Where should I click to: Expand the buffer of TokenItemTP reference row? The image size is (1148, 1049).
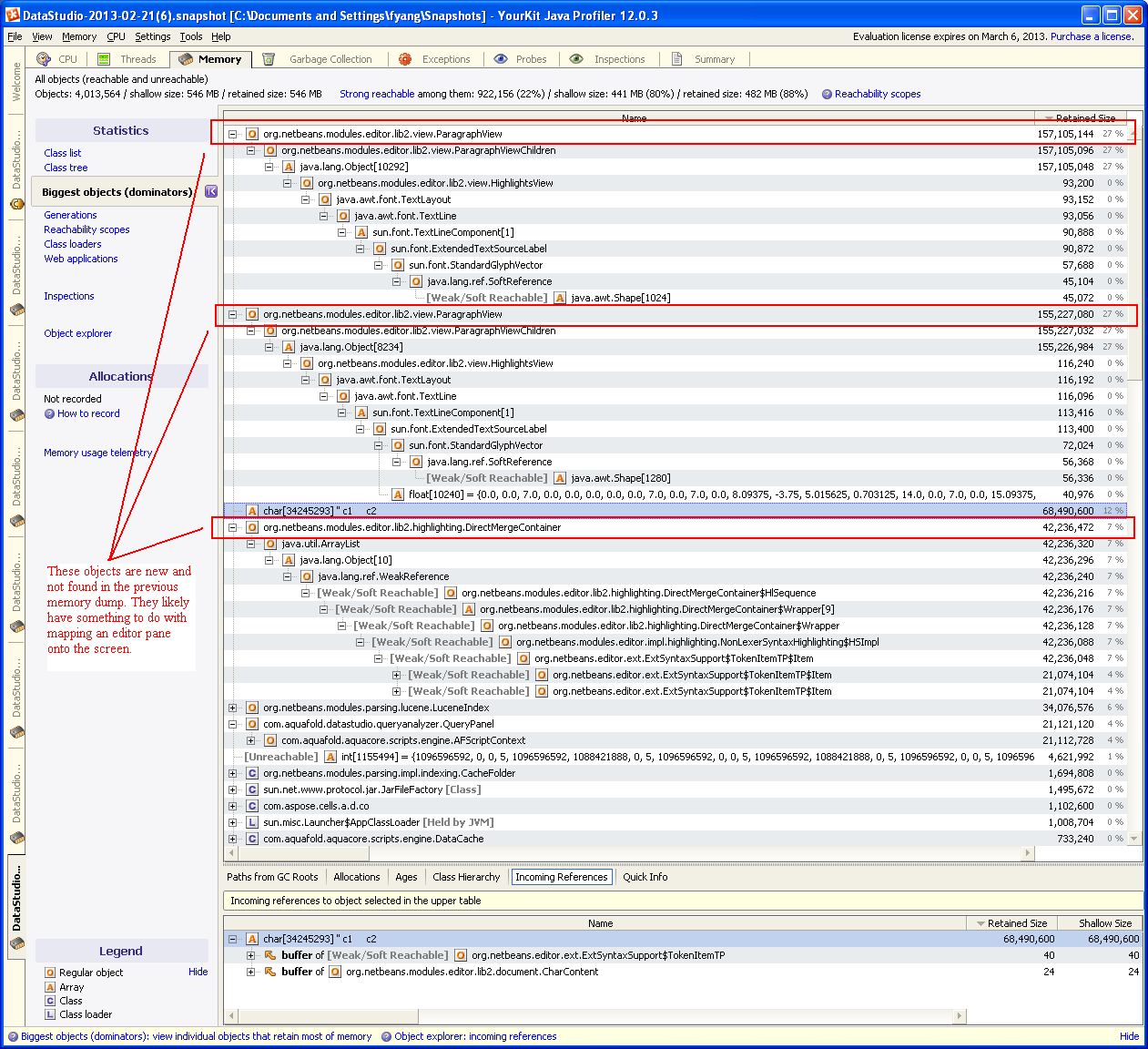[x=250, y=955]
